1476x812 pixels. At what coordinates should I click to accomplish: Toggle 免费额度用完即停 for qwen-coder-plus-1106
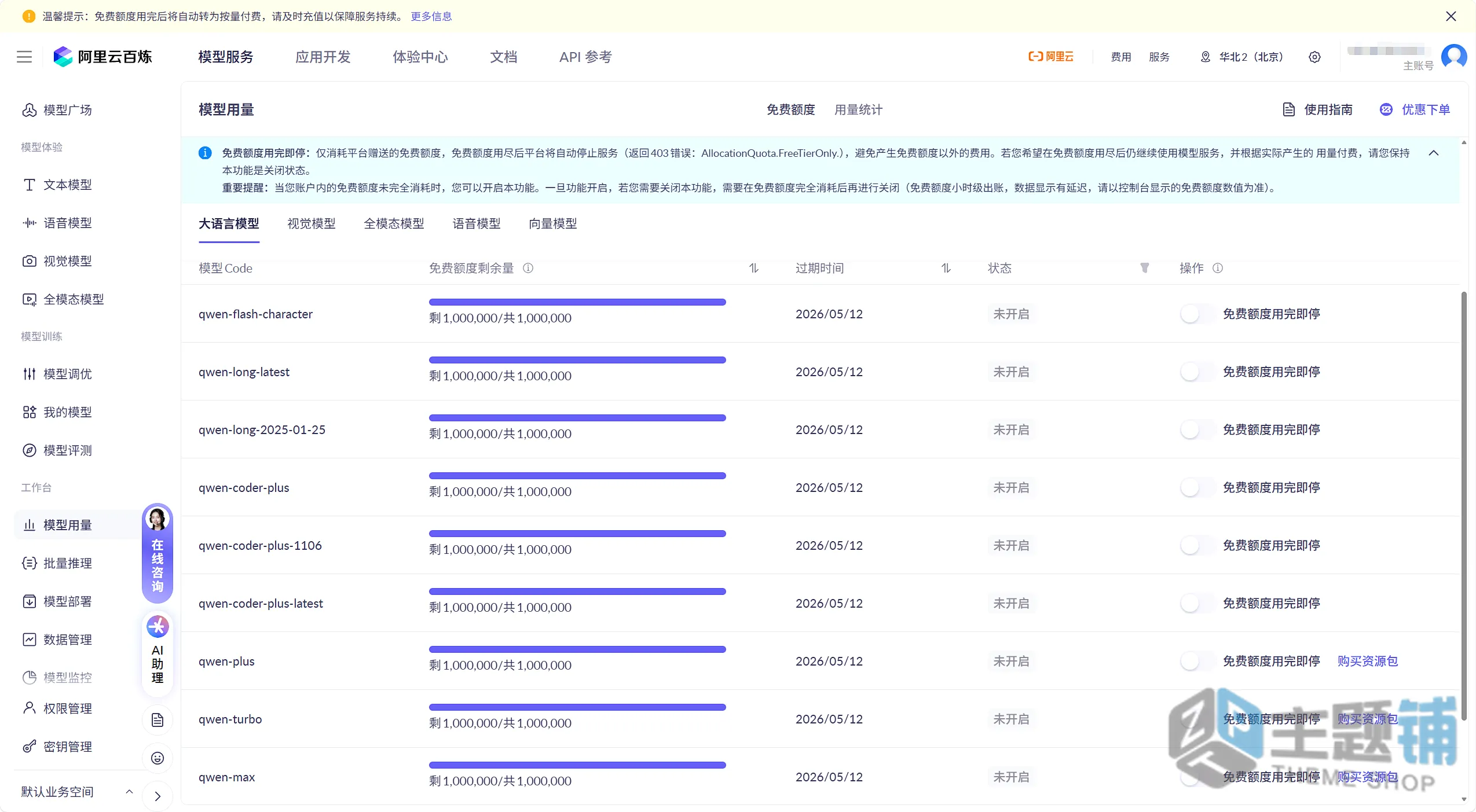[1197, 545]
